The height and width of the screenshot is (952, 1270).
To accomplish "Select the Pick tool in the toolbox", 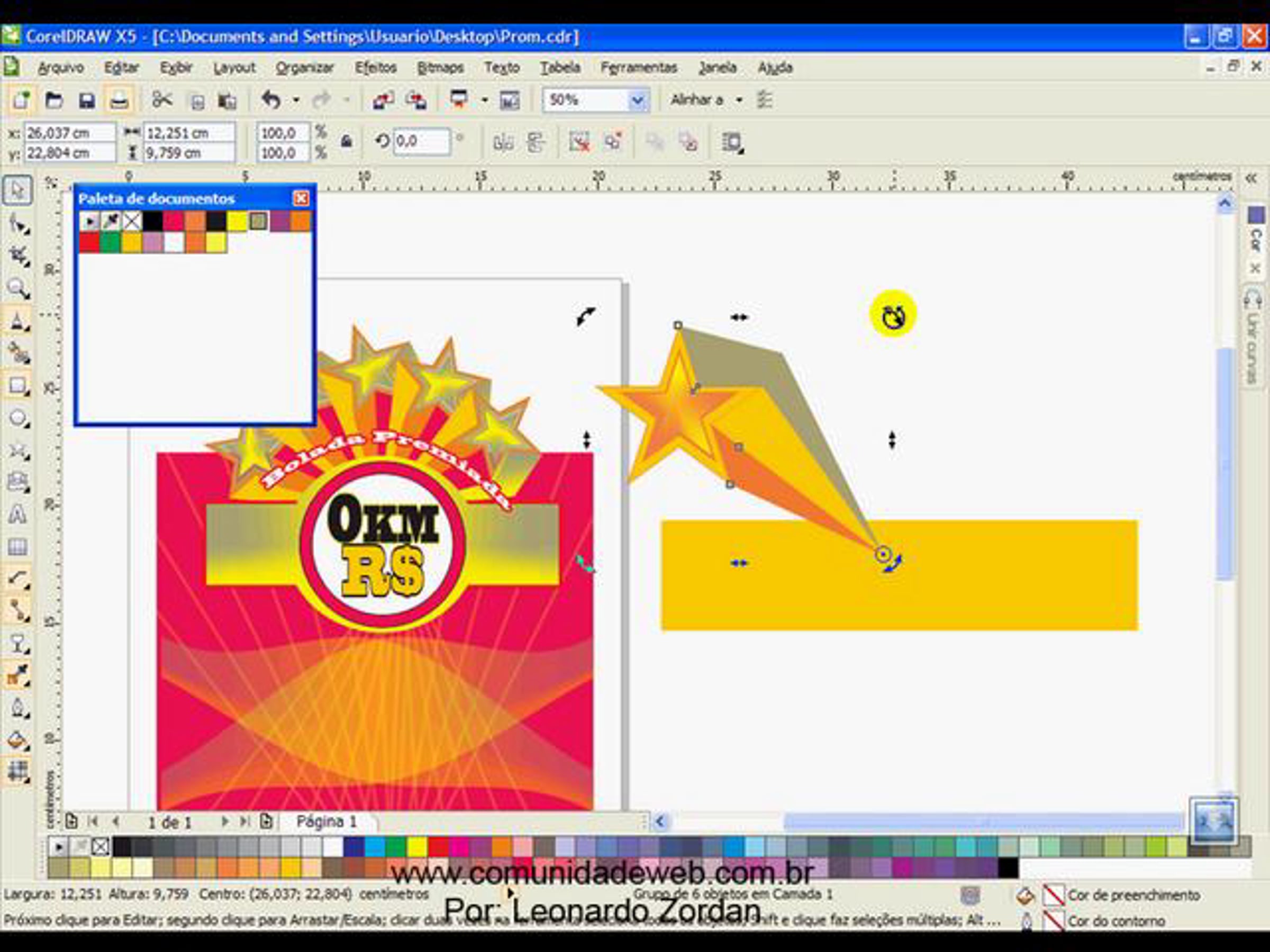I will coord(17,190).
